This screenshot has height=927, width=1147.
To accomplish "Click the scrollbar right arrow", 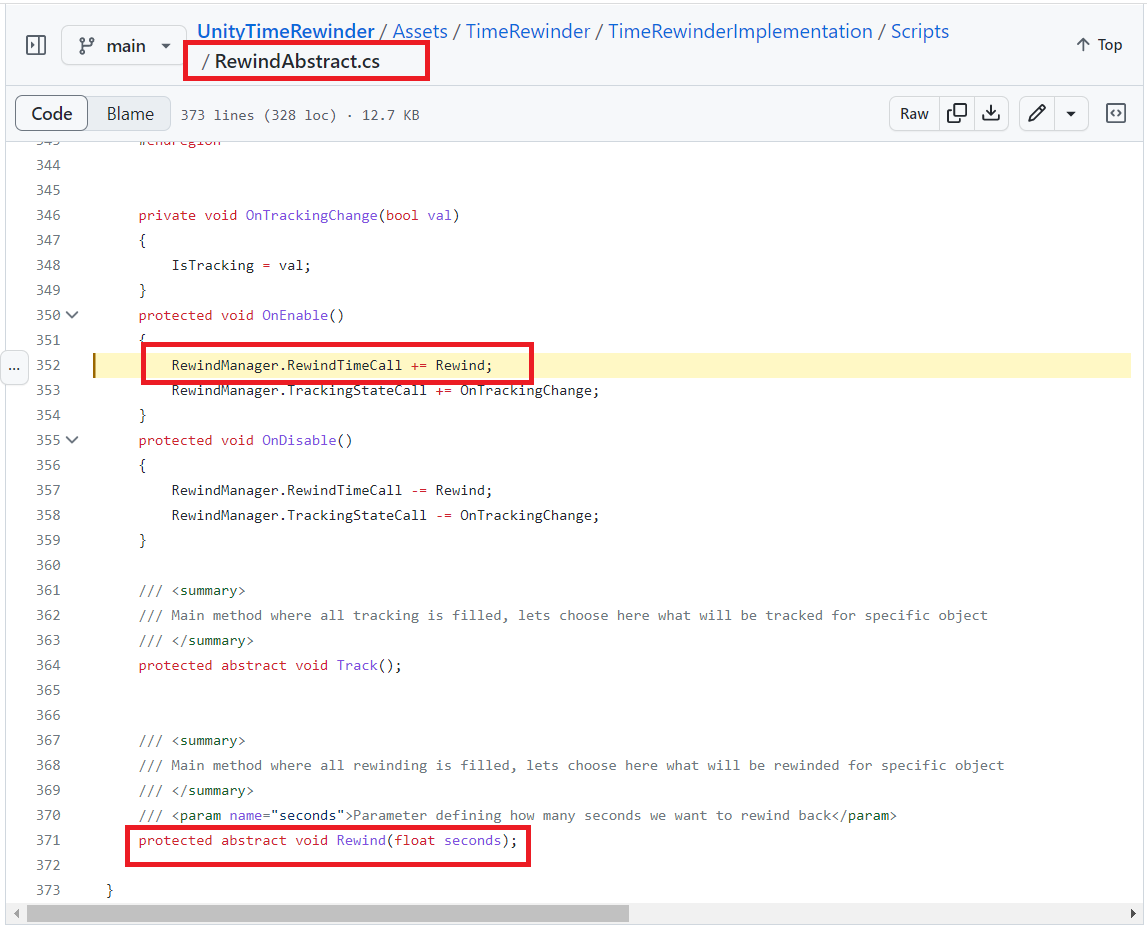I will 1133,914.
